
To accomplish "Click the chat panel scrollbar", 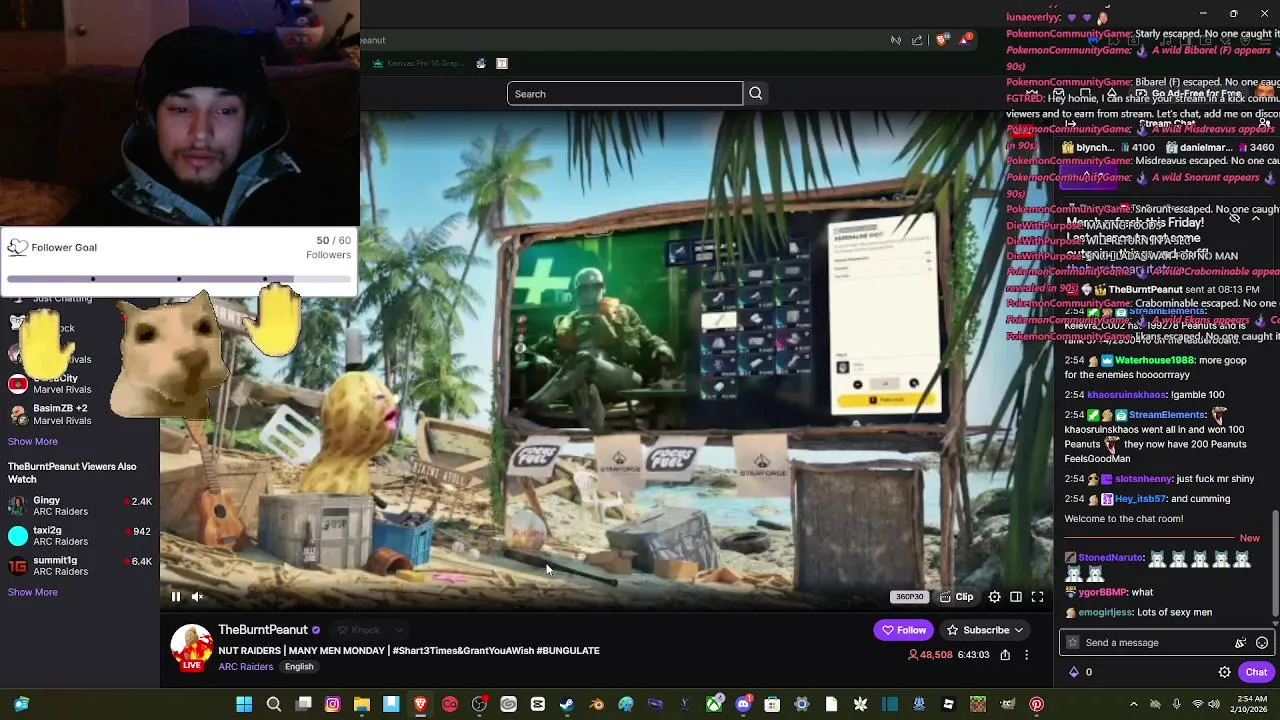I will click(x=1275, y=565).
